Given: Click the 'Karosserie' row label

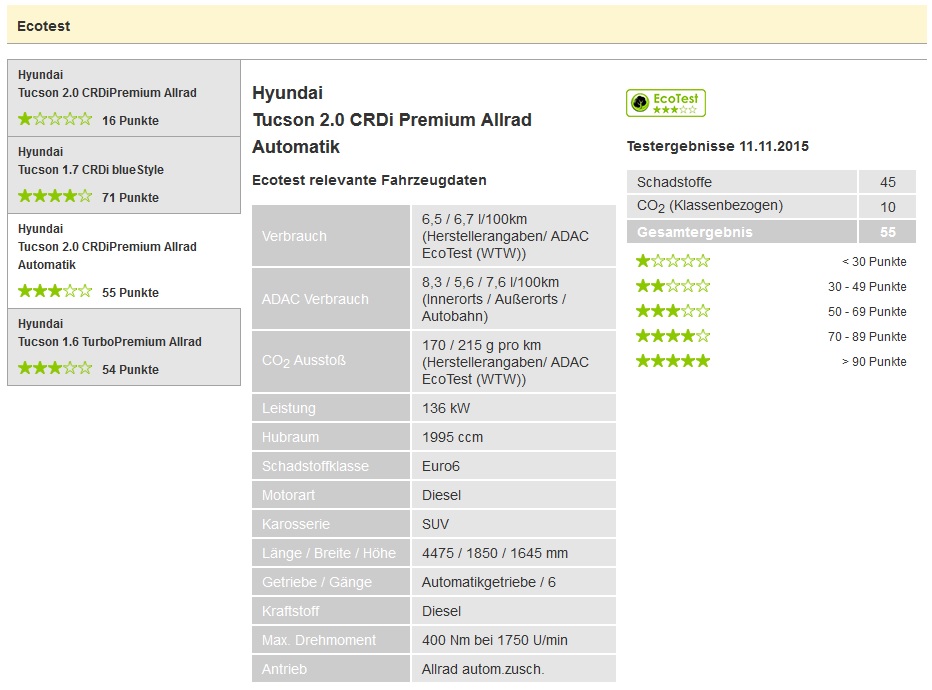Looking at the screenshot, I should (295, 524).
